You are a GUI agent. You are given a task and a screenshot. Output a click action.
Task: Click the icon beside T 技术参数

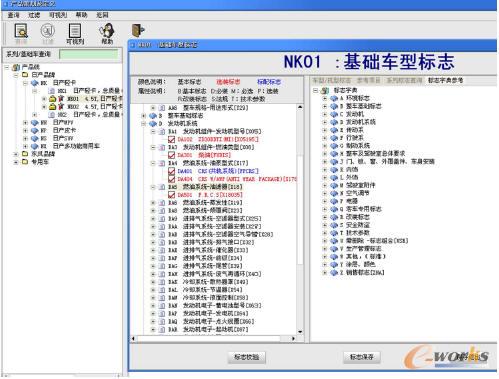[x=334, y=233]
